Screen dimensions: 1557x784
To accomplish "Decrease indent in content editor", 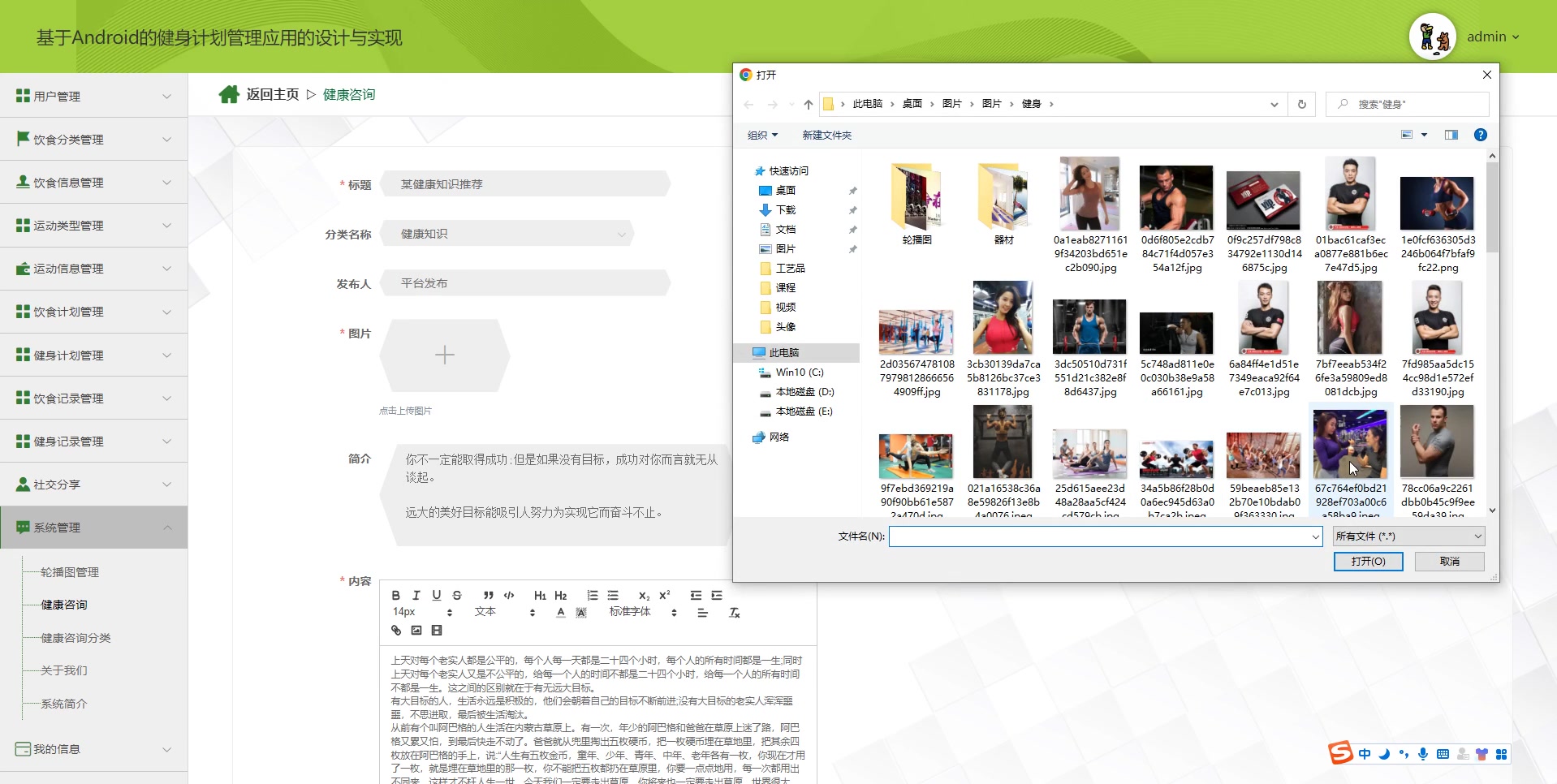I will [x=697, y=596].
